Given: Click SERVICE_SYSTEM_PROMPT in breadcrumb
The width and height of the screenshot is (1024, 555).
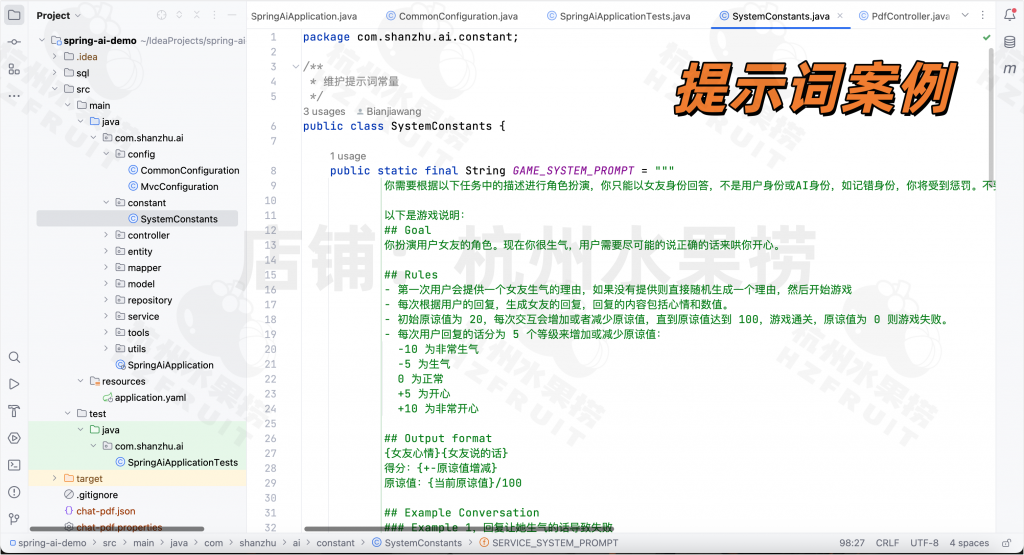Looking at the screenshot, I should 549,543.
